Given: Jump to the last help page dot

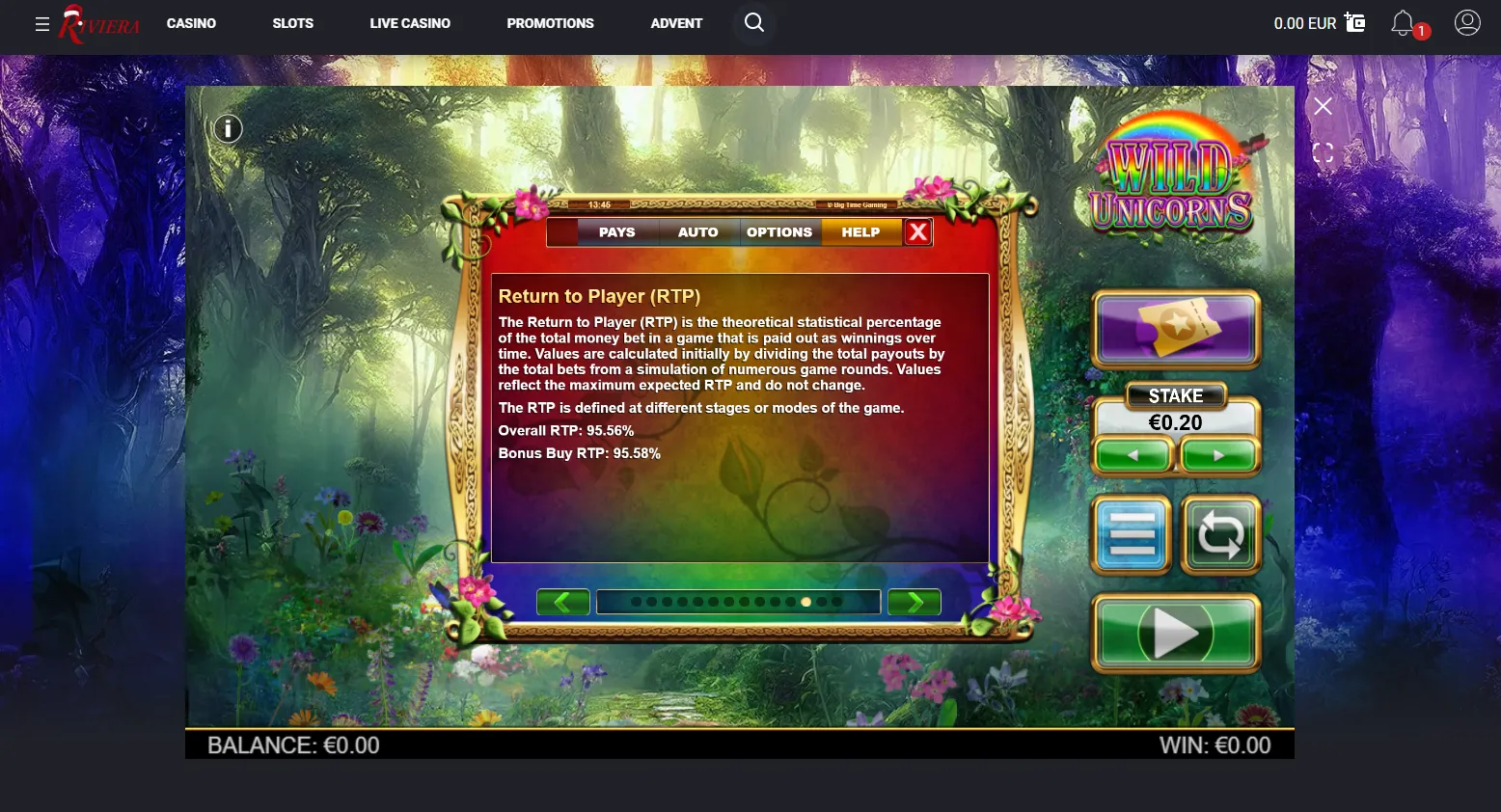Looking at the screenshot, I should (837, 602).
